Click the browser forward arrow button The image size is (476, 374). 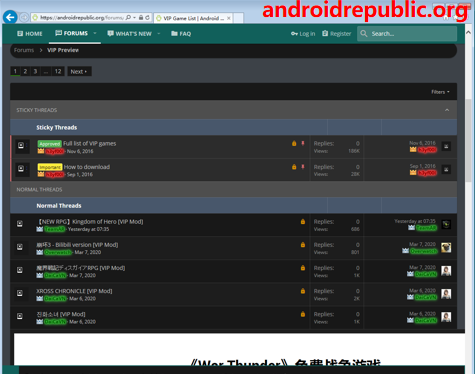coord(24,17)
